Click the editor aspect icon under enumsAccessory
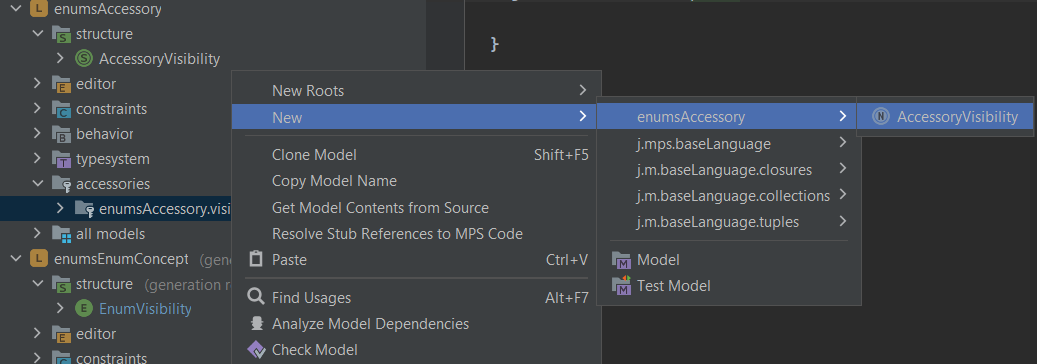1037x364 pixels. pos(62,84)
